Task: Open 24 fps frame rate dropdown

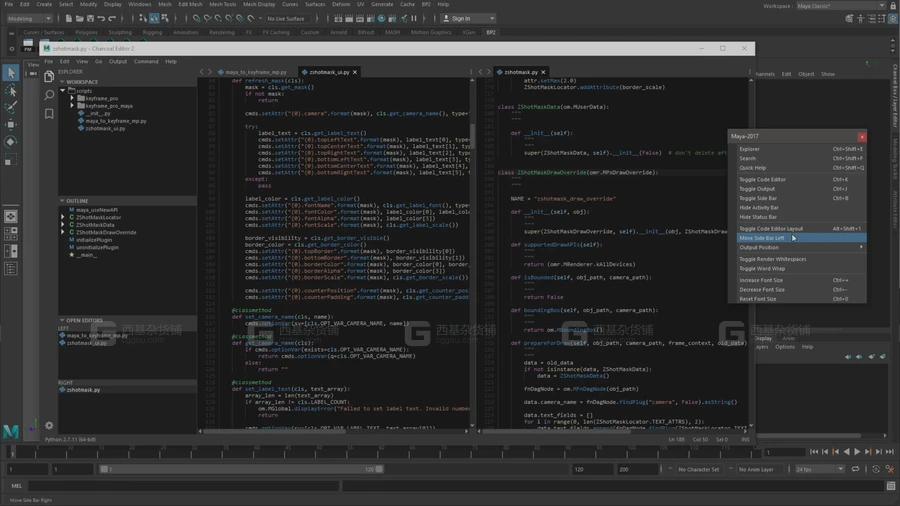Action: 819,469
